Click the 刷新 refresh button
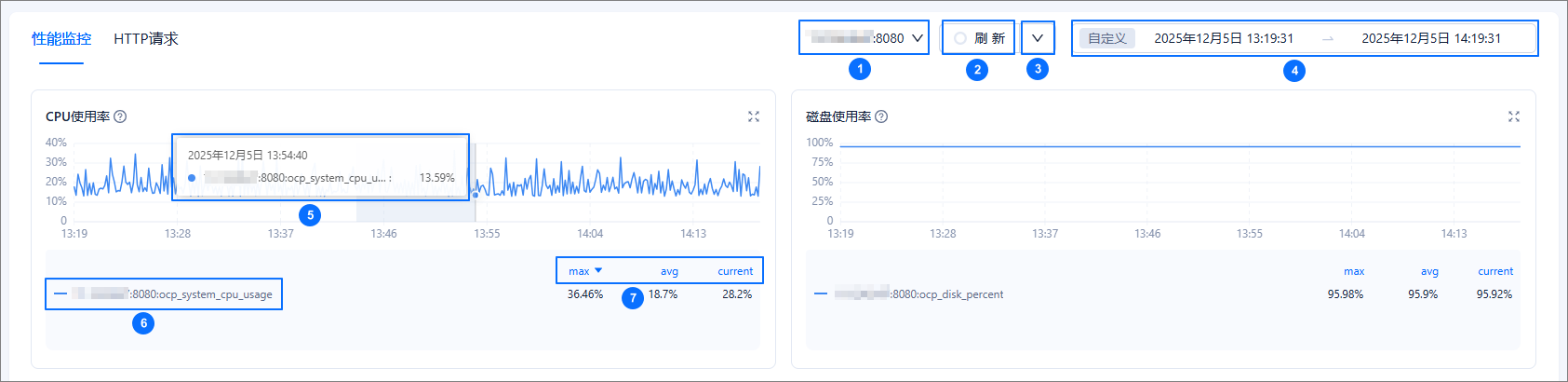 point(979,38)
